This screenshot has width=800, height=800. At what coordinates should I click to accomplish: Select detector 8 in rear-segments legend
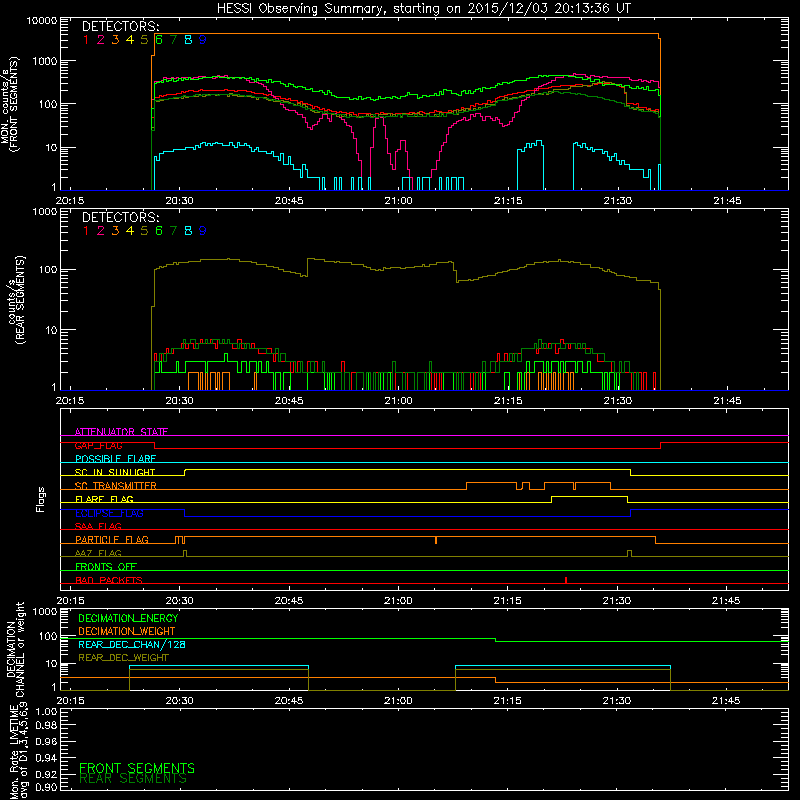click(188, 231)
